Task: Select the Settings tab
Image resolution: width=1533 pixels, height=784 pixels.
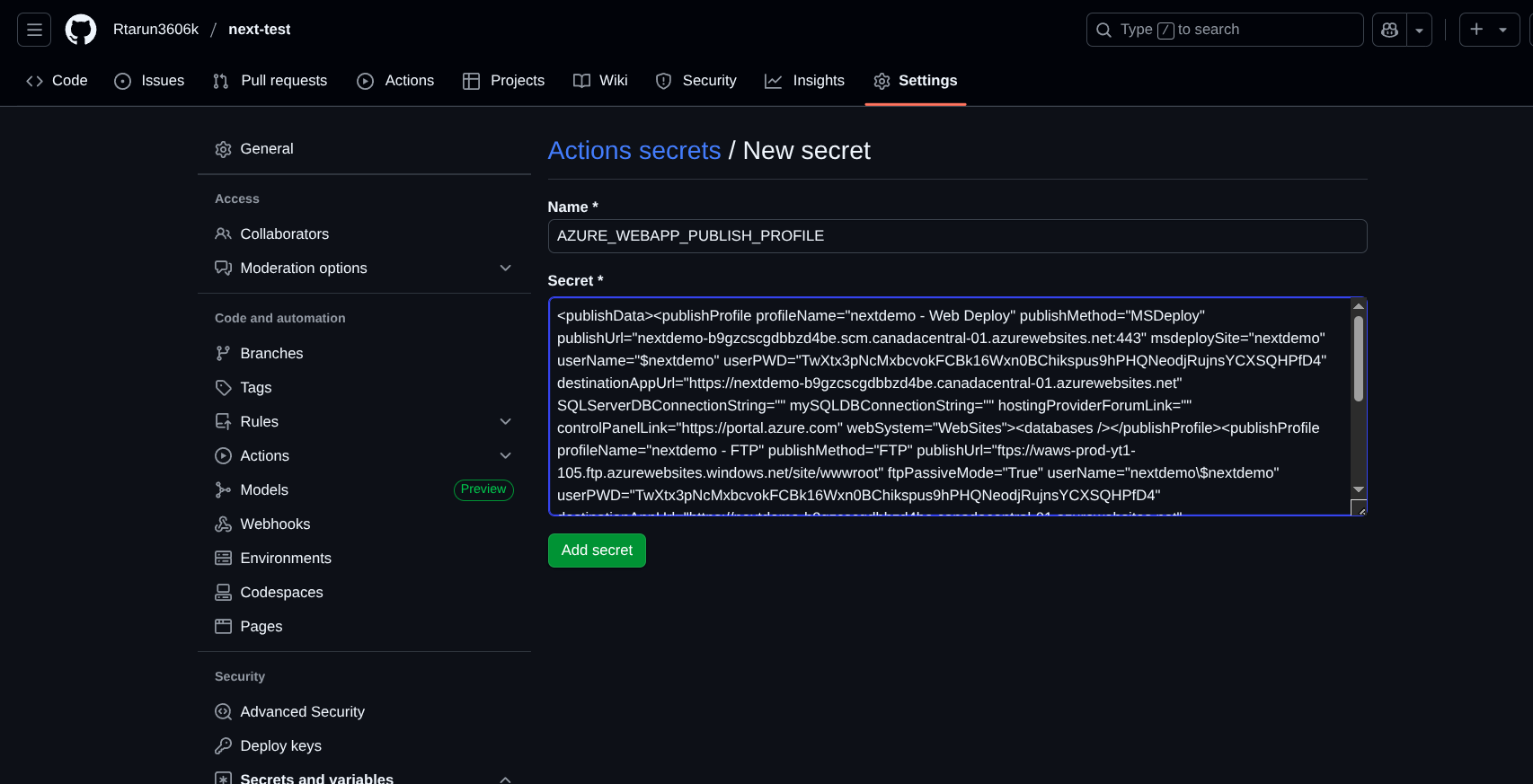Action: tap(916, 81)
